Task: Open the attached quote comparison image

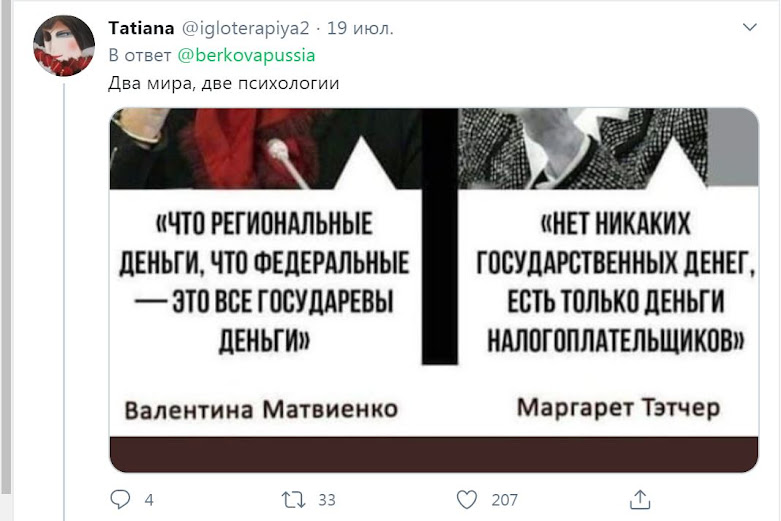Action: tap(434, 290)
